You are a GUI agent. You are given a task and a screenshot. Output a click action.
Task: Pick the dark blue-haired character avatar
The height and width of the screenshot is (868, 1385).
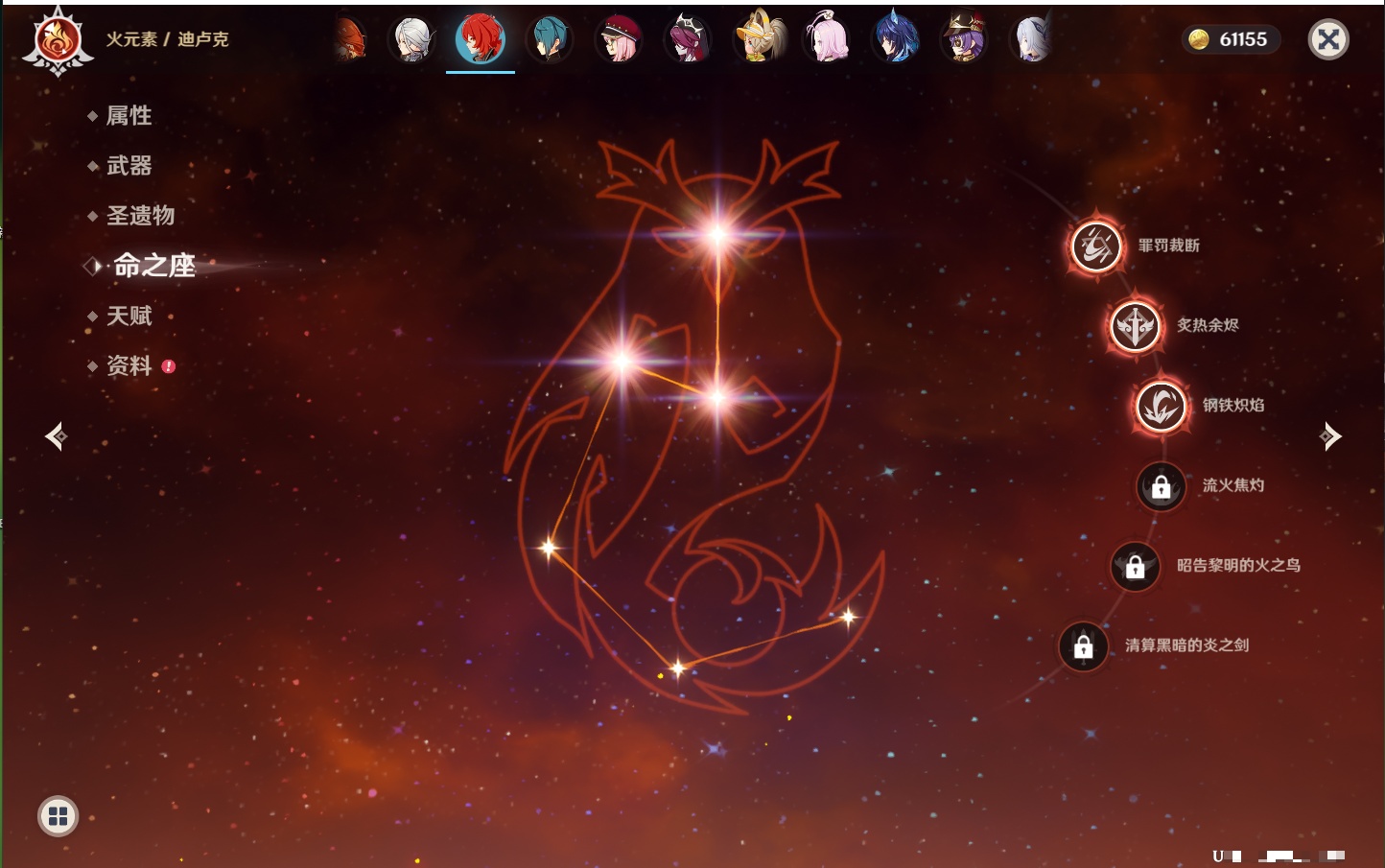(896, 39)
